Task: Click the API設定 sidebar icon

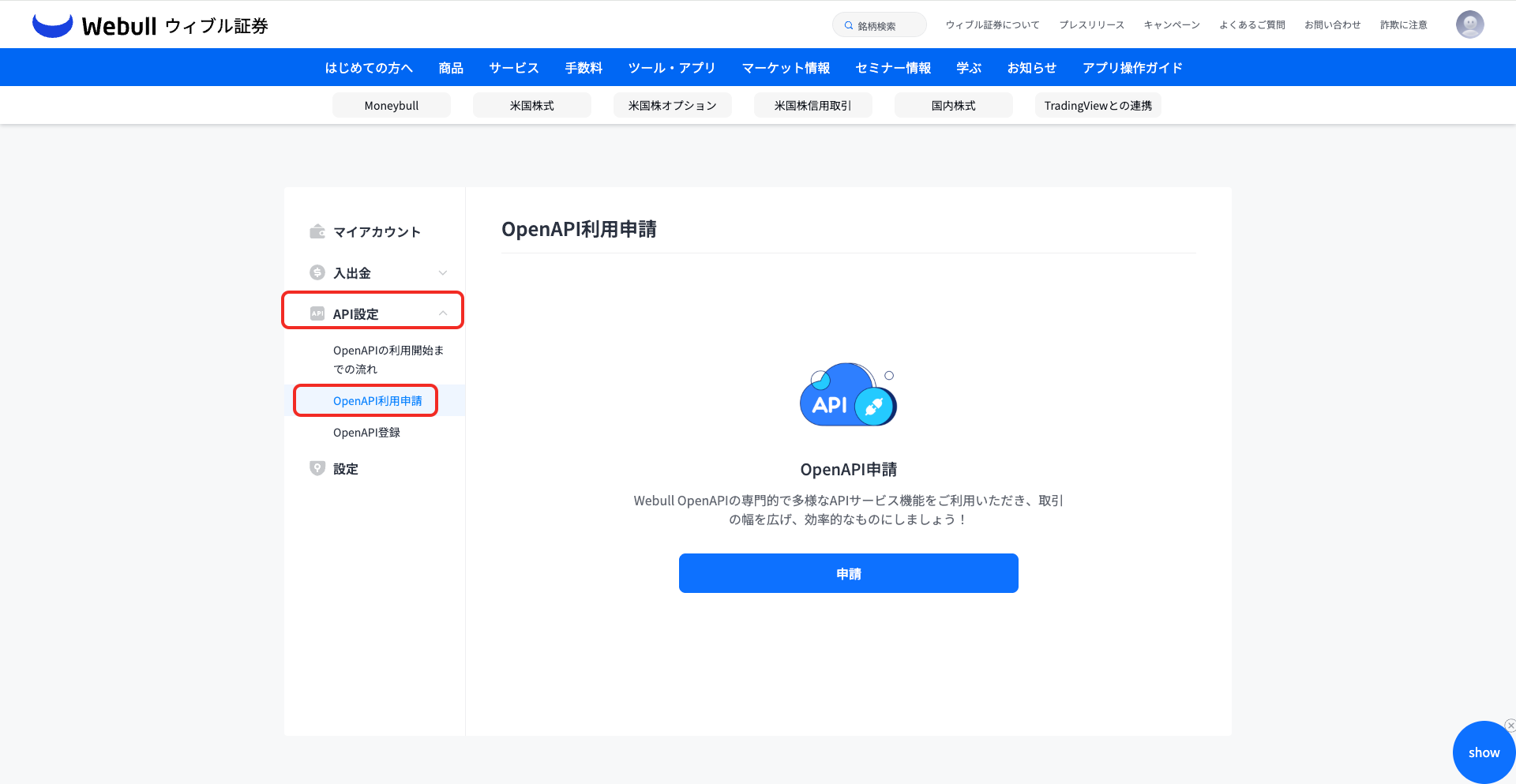Action: point(317,313)
